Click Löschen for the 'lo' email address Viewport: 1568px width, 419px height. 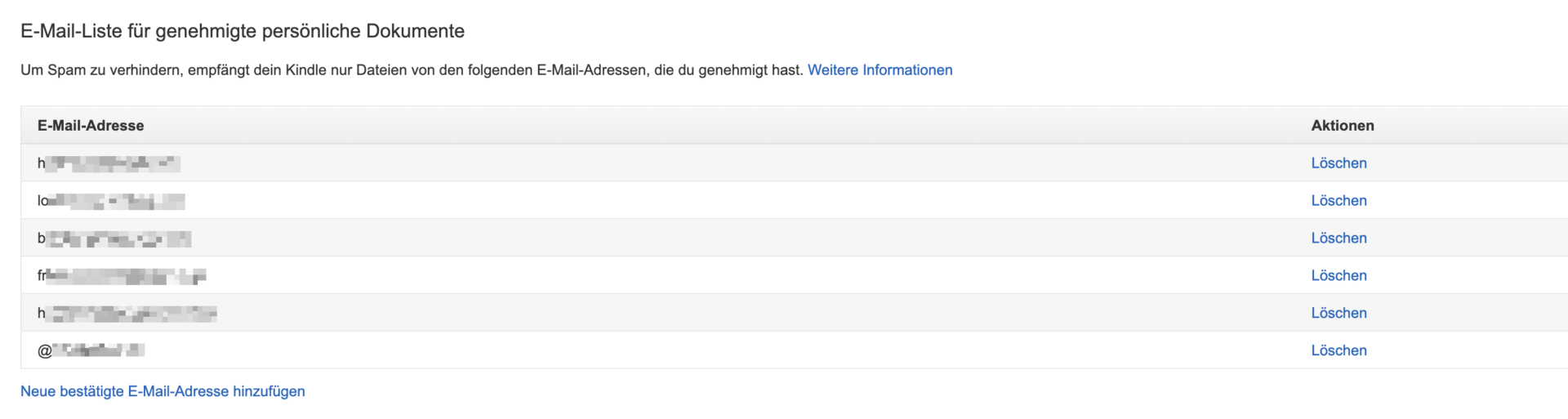tap(1339, 201)
